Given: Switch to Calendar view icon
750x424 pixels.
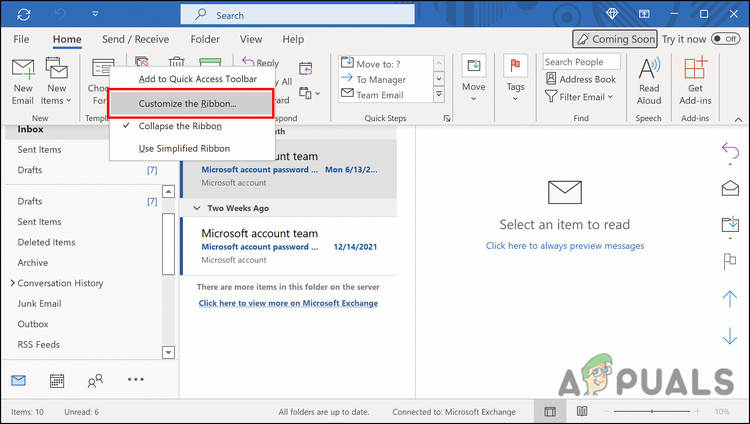Looking at the screenshot, I should click(57, 380).
